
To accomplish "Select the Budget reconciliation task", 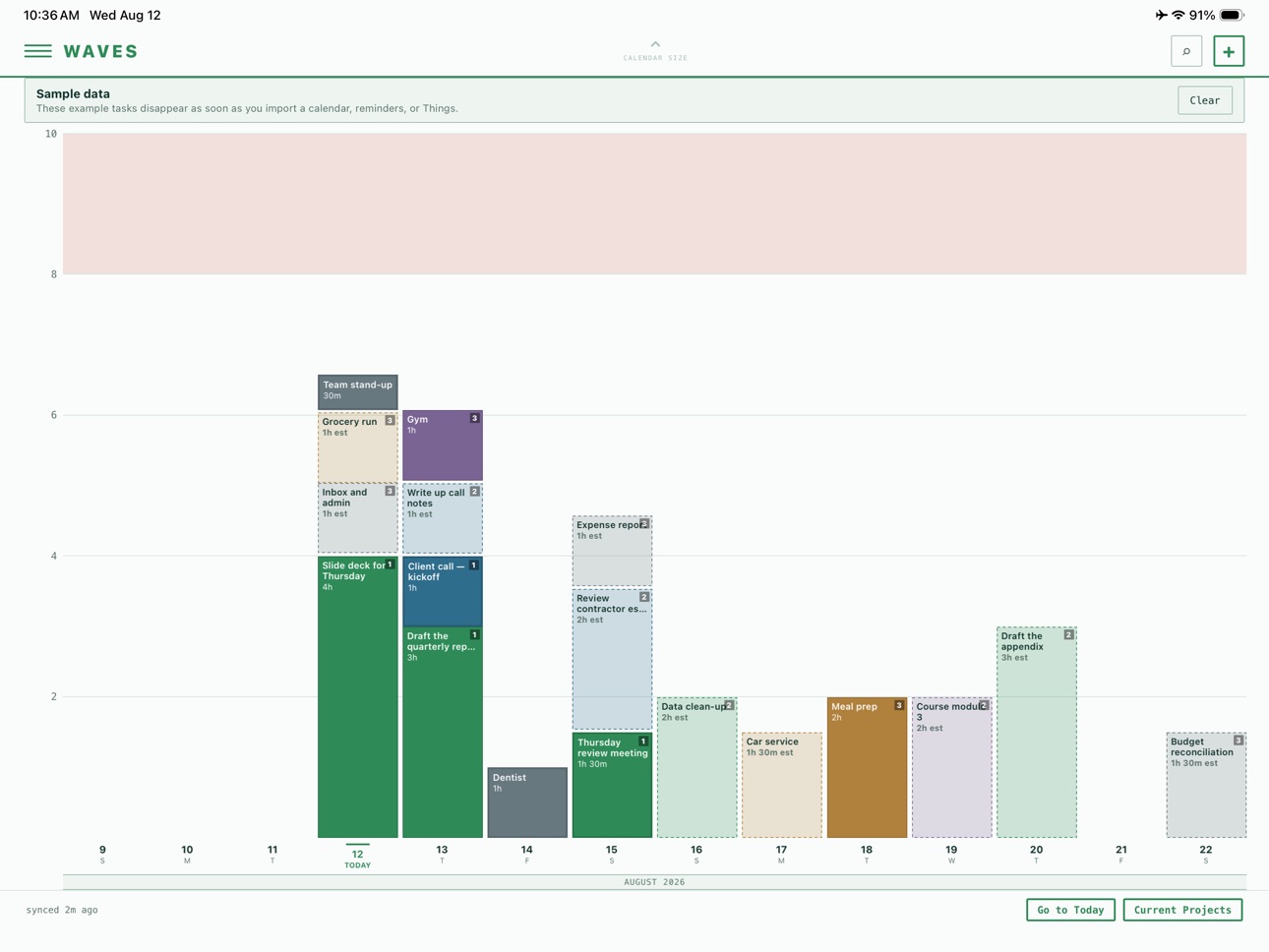I will point(1206,785).
